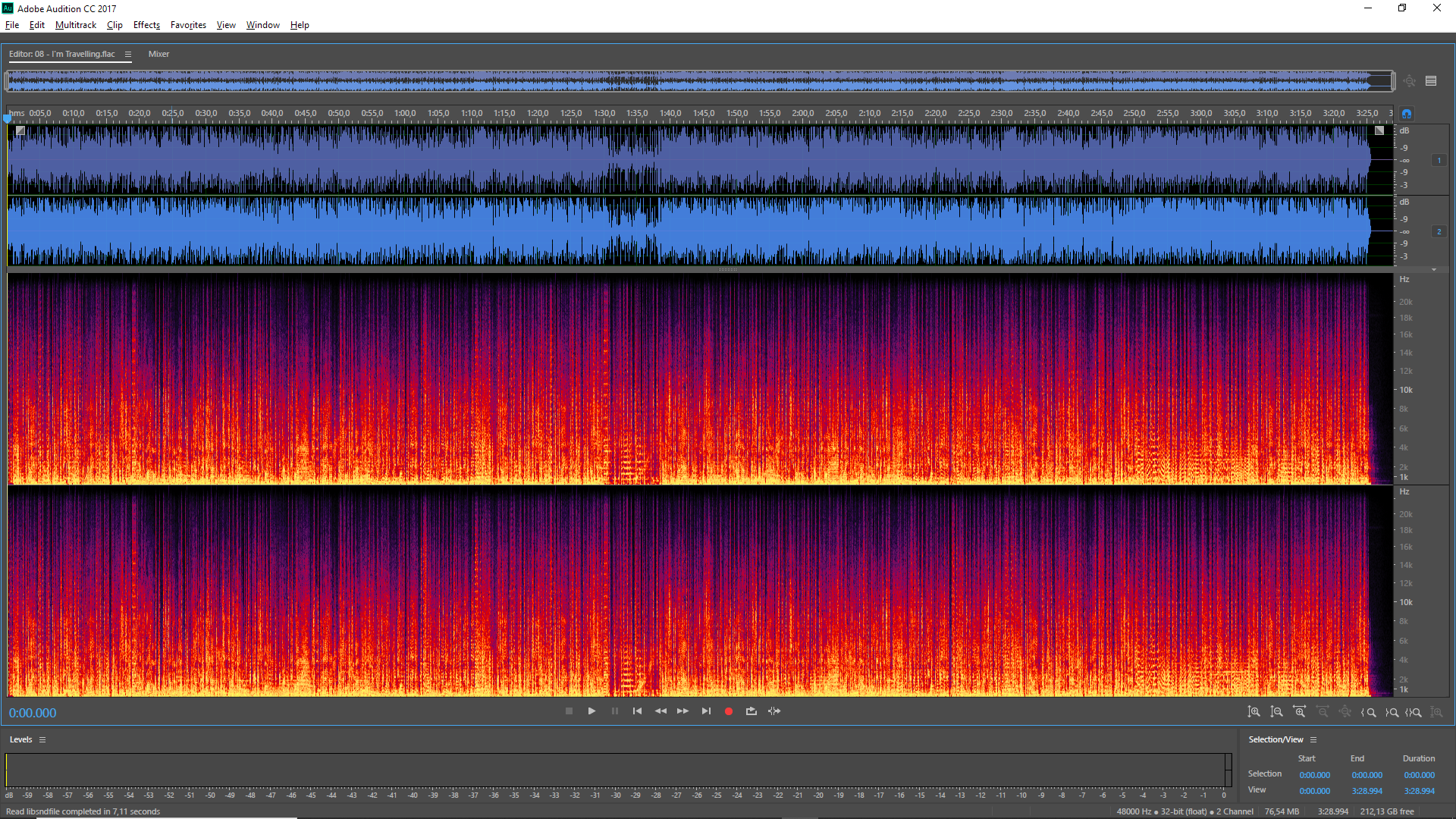Open the Effects menu
The image size is (1456, 819).
[146, 25]
